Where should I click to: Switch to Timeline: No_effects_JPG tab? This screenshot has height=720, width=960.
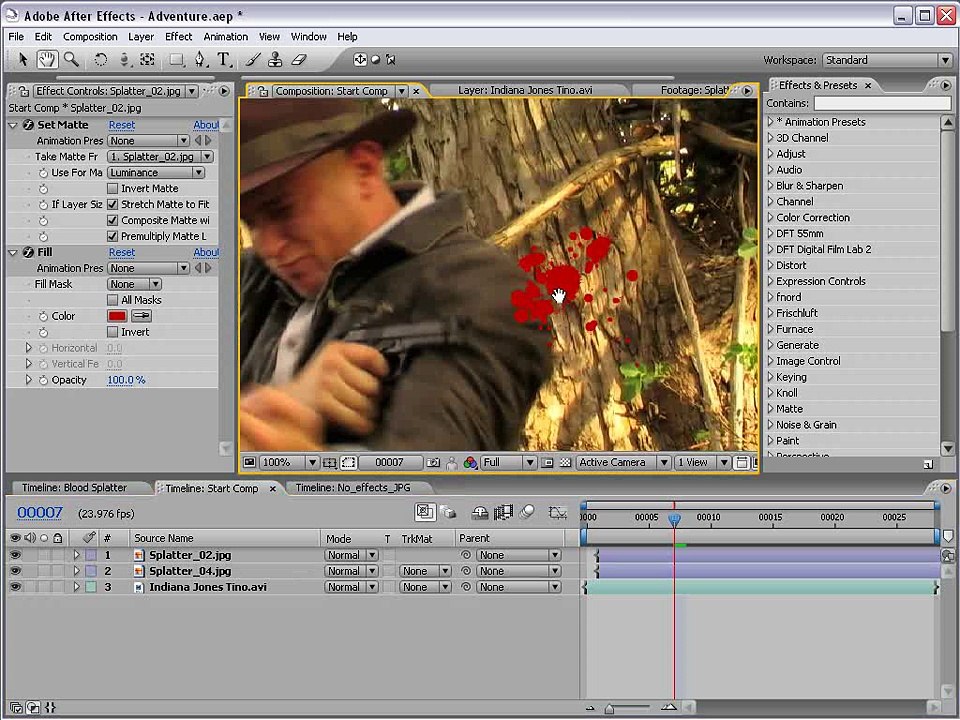(353, 488)
